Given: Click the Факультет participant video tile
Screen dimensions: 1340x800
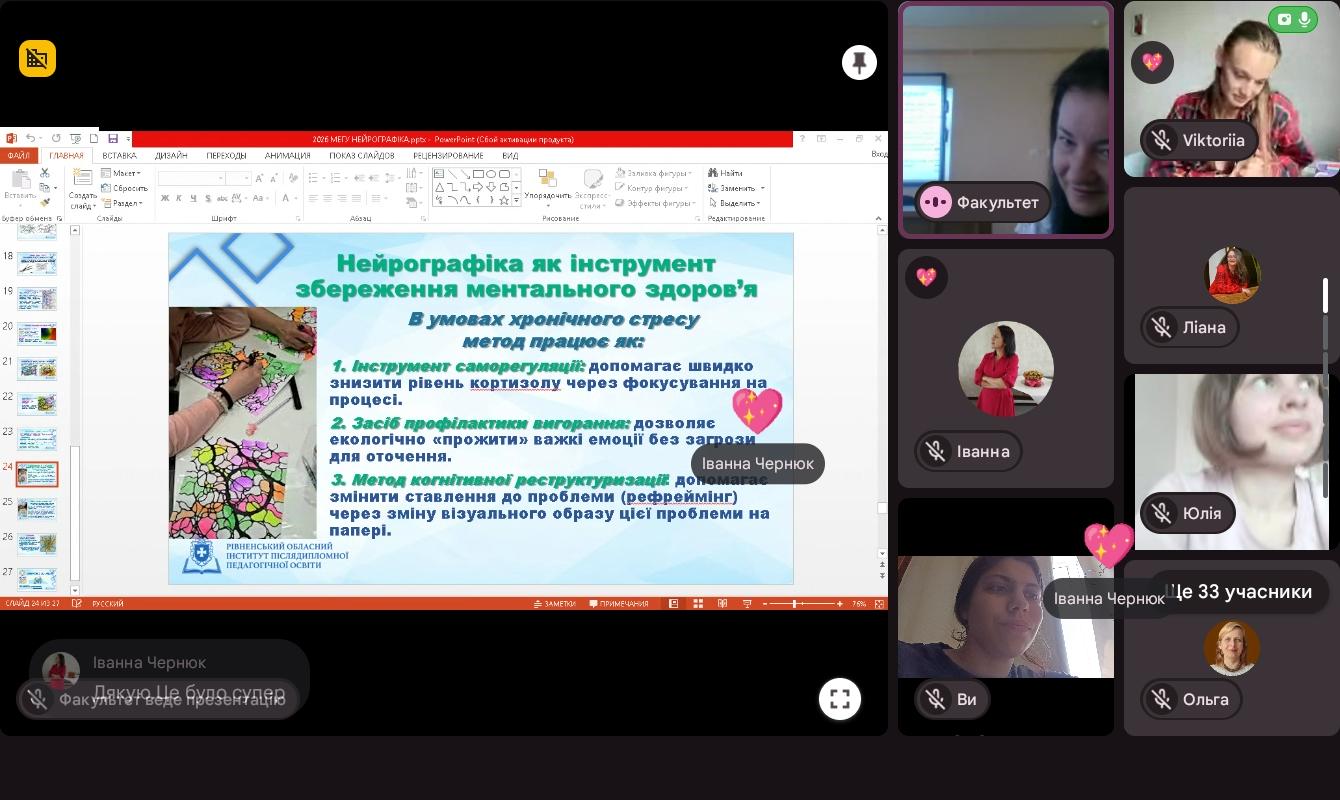Looking at the screenshot, I should pos(1006,120).
